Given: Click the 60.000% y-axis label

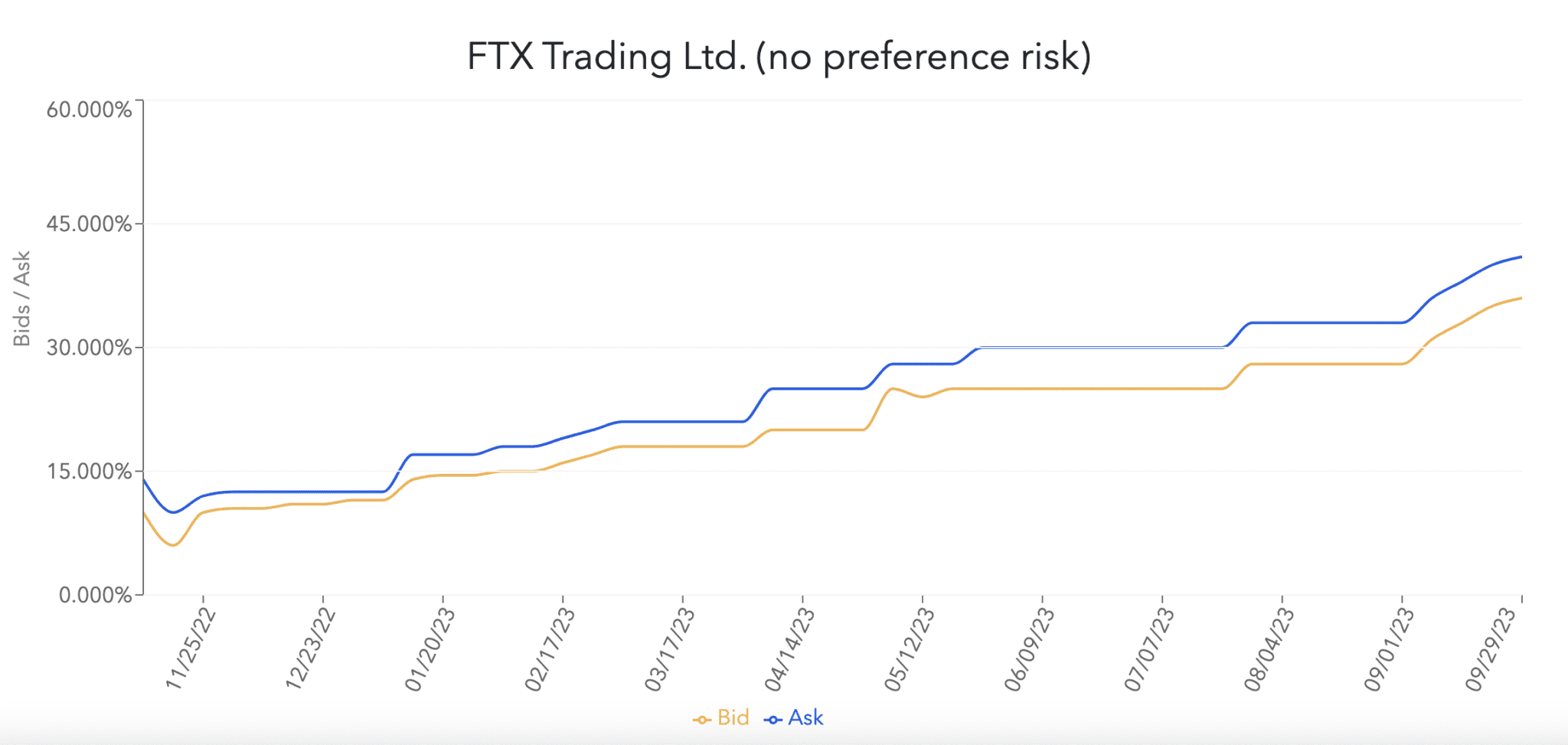Looking at the screenshot, I should (89, 109).
